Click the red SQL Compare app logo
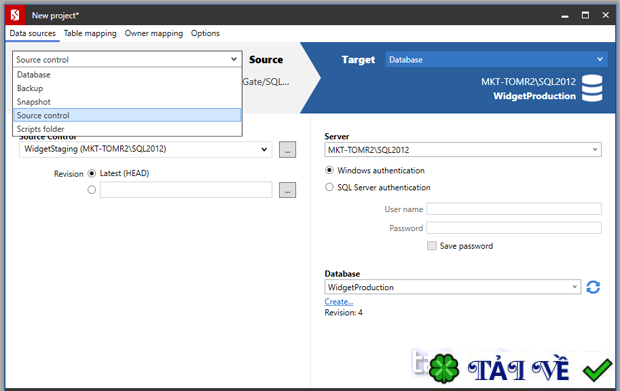The width and height of the screenshot is (620, 391). coord(15,15)
